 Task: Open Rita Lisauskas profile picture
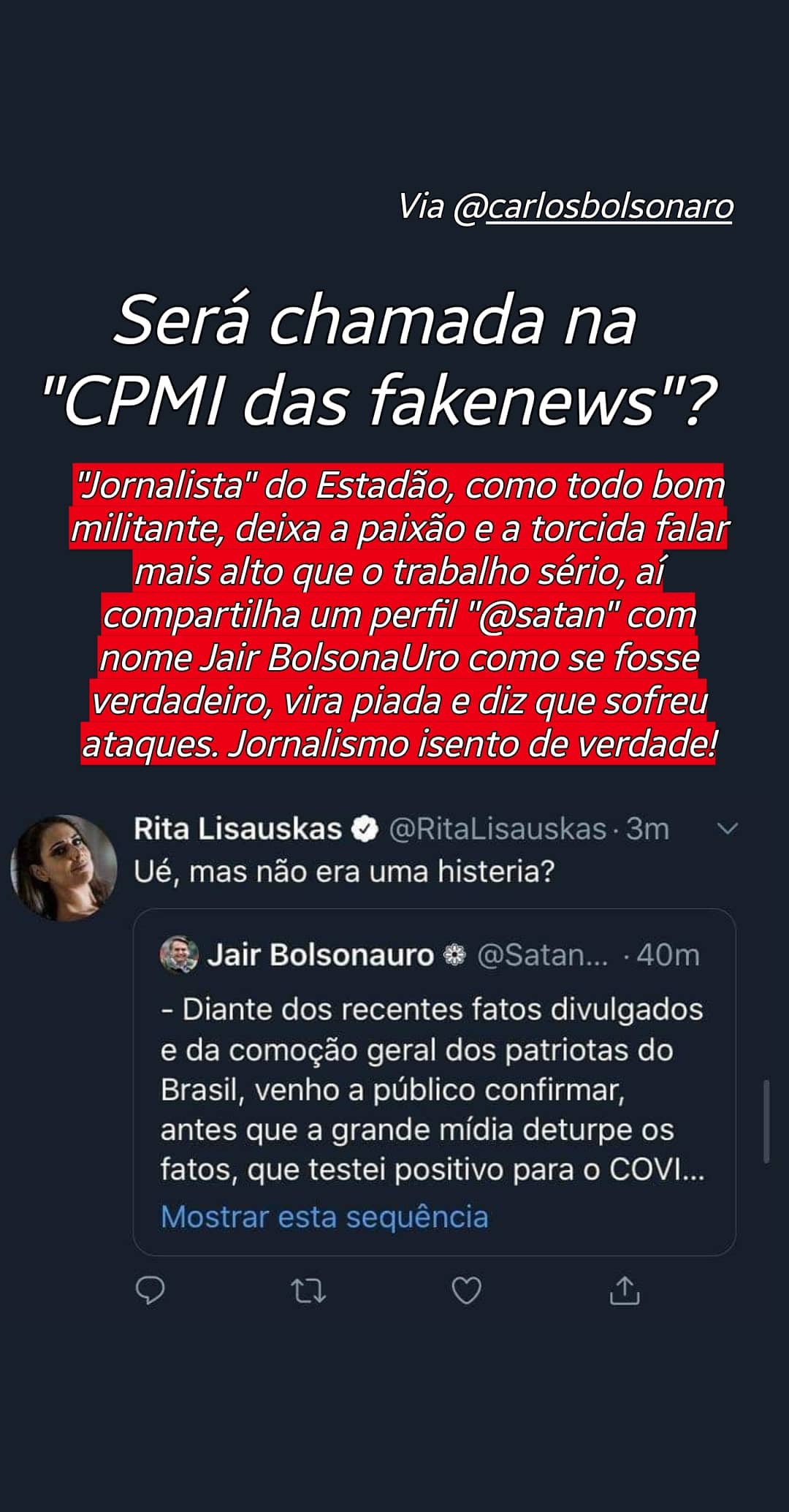coord(64,868)
